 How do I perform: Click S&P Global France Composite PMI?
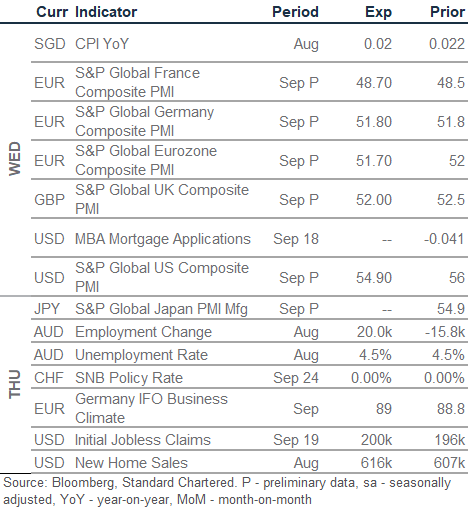tap(137, 82)
